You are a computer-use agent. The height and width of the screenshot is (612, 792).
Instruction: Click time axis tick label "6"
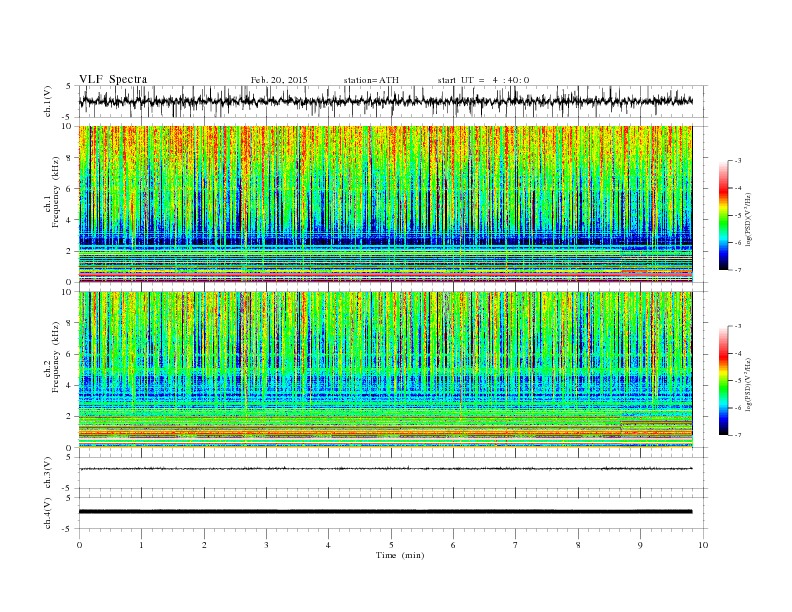453,545
